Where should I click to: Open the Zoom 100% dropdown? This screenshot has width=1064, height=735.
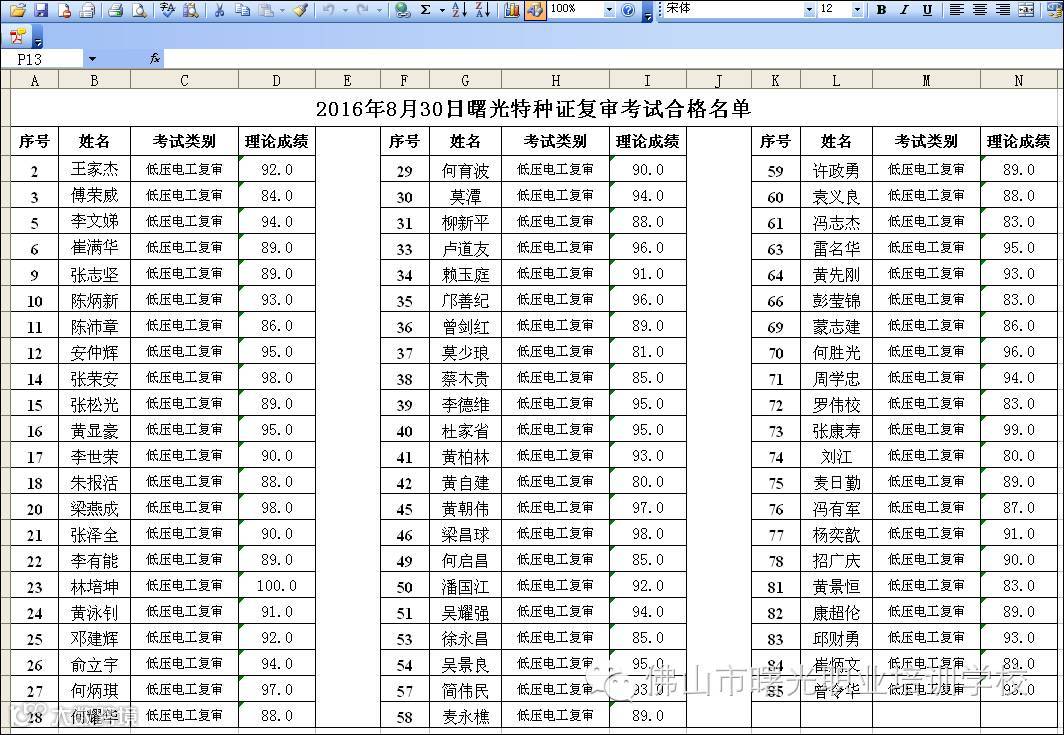609,10
